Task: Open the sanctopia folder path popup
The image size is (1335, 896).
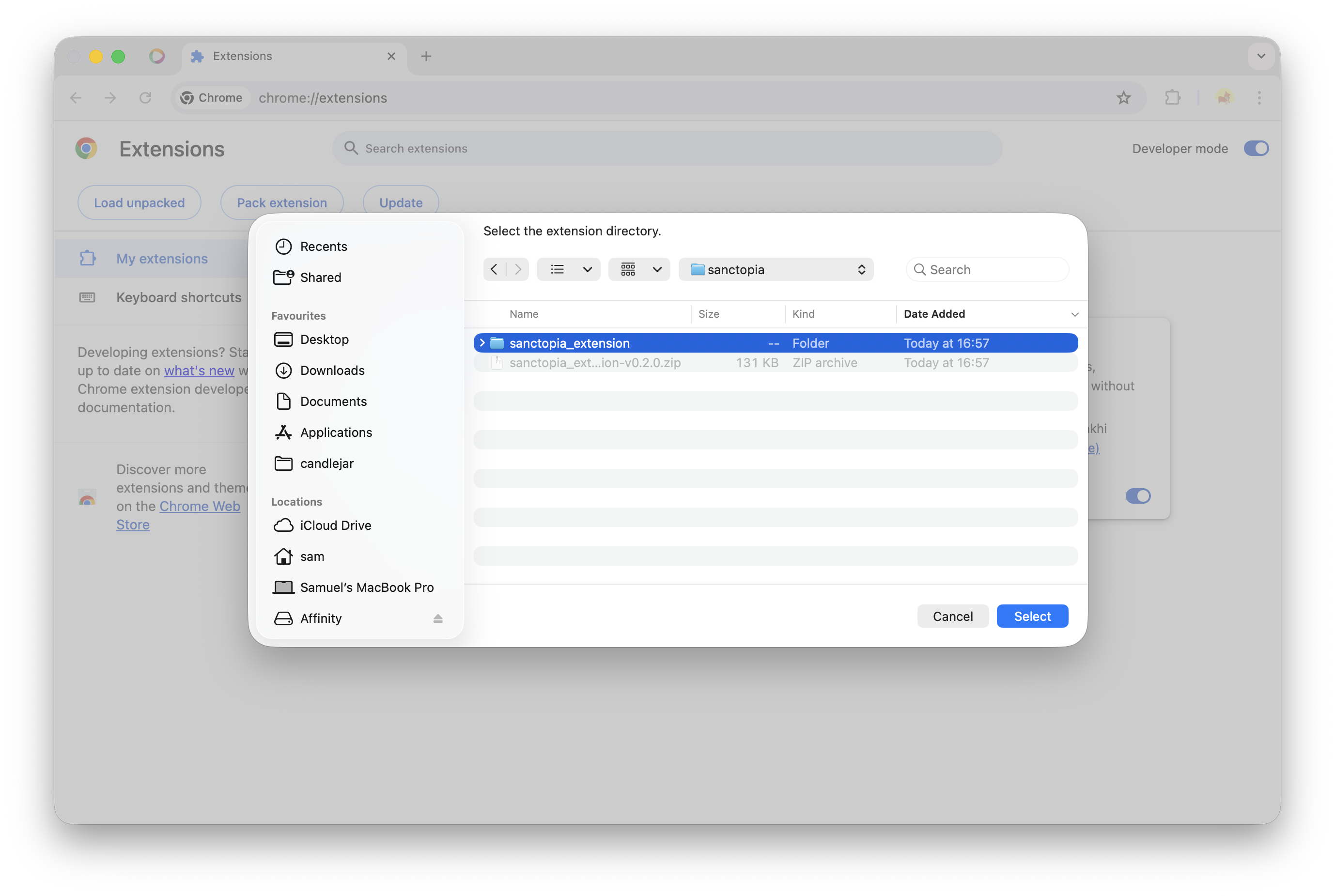Action: pyautogui.click(x=776, y=269)
